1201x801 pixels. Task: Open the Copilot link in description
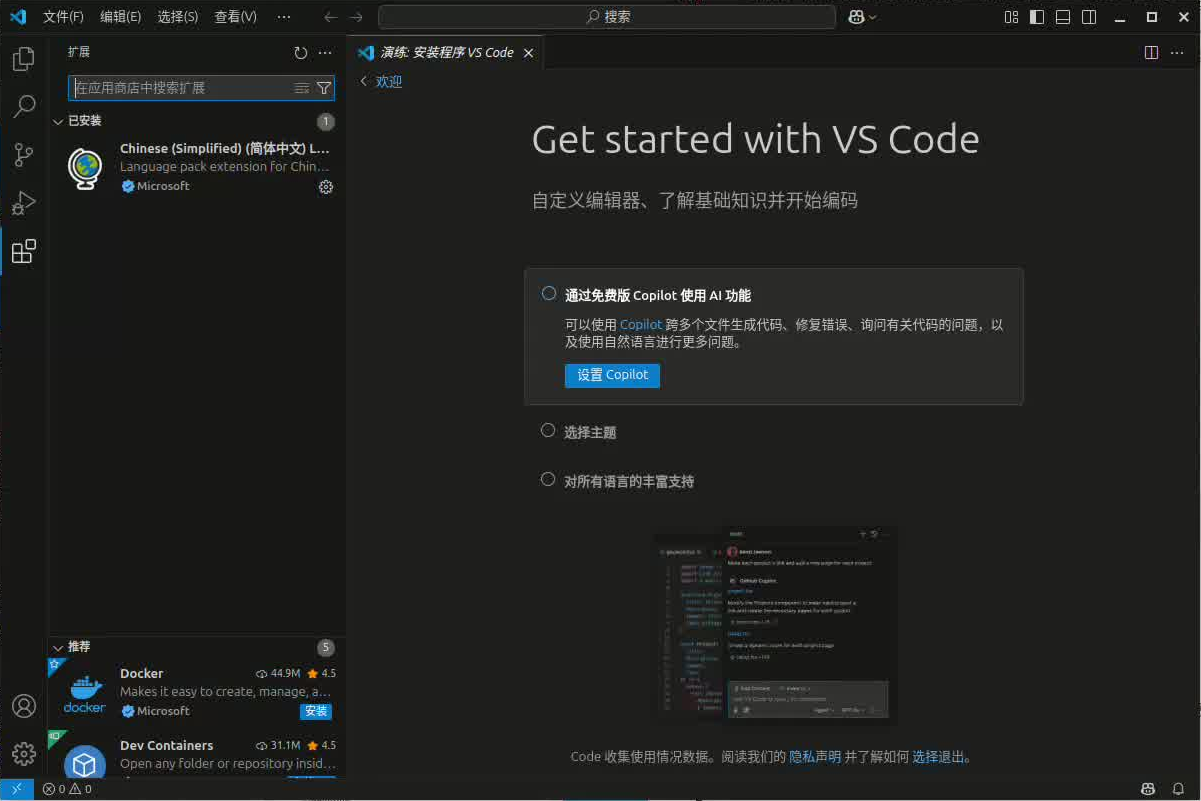point(641,325)
